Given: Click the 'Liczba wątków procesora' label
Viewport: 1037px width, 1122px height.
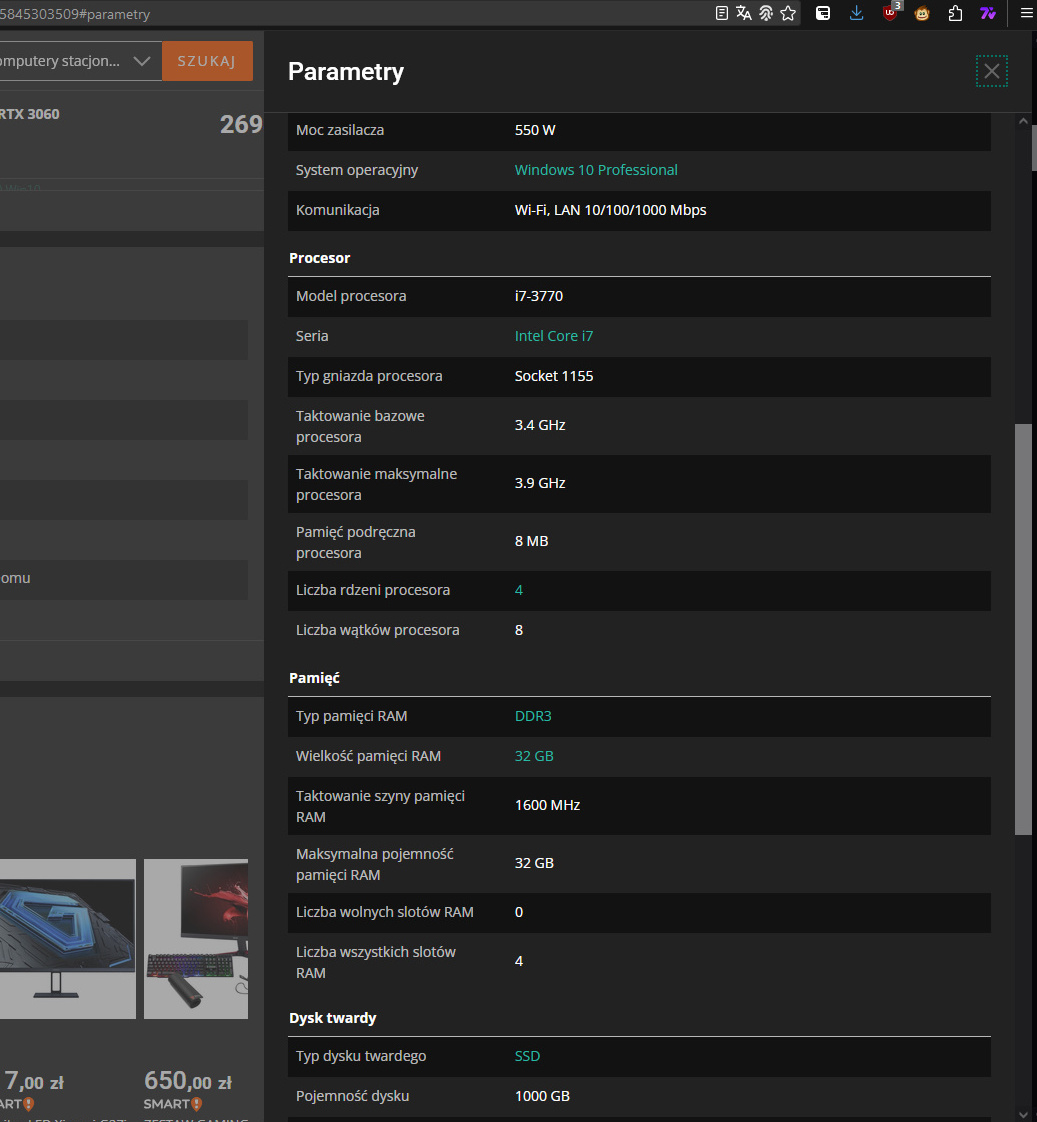Looking at the screenshot, I should tap(378, 630).
